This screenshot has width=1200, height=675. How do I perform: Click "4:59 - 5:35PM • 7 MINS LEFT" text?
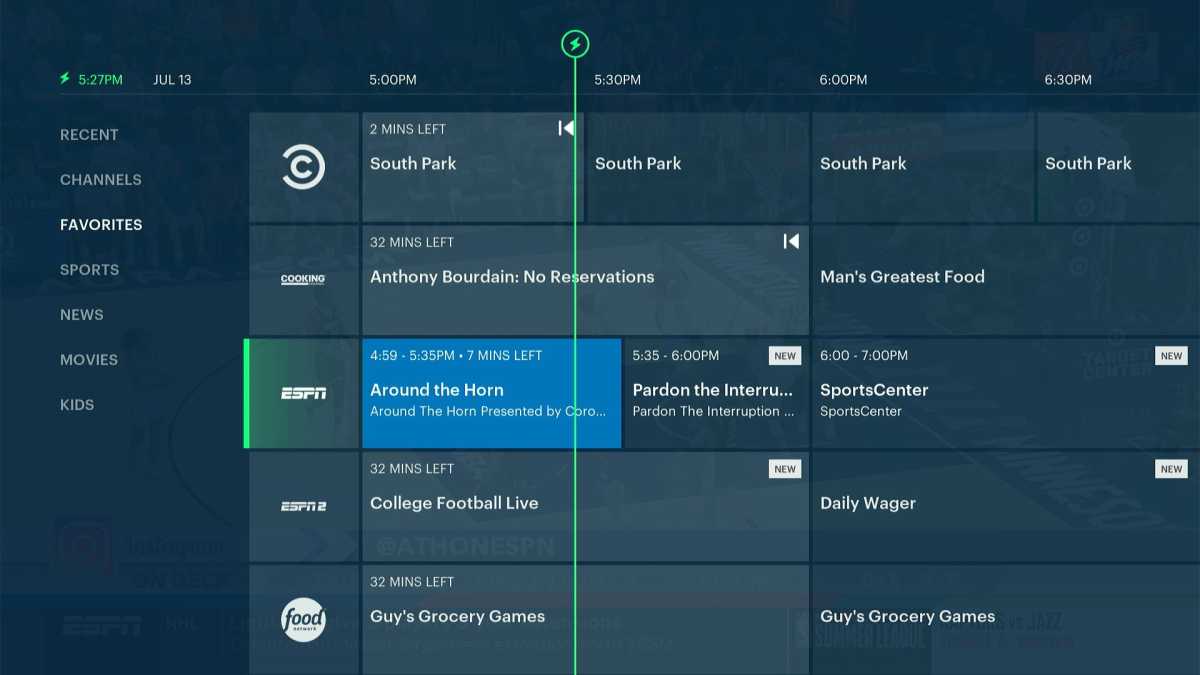[456, 355]
